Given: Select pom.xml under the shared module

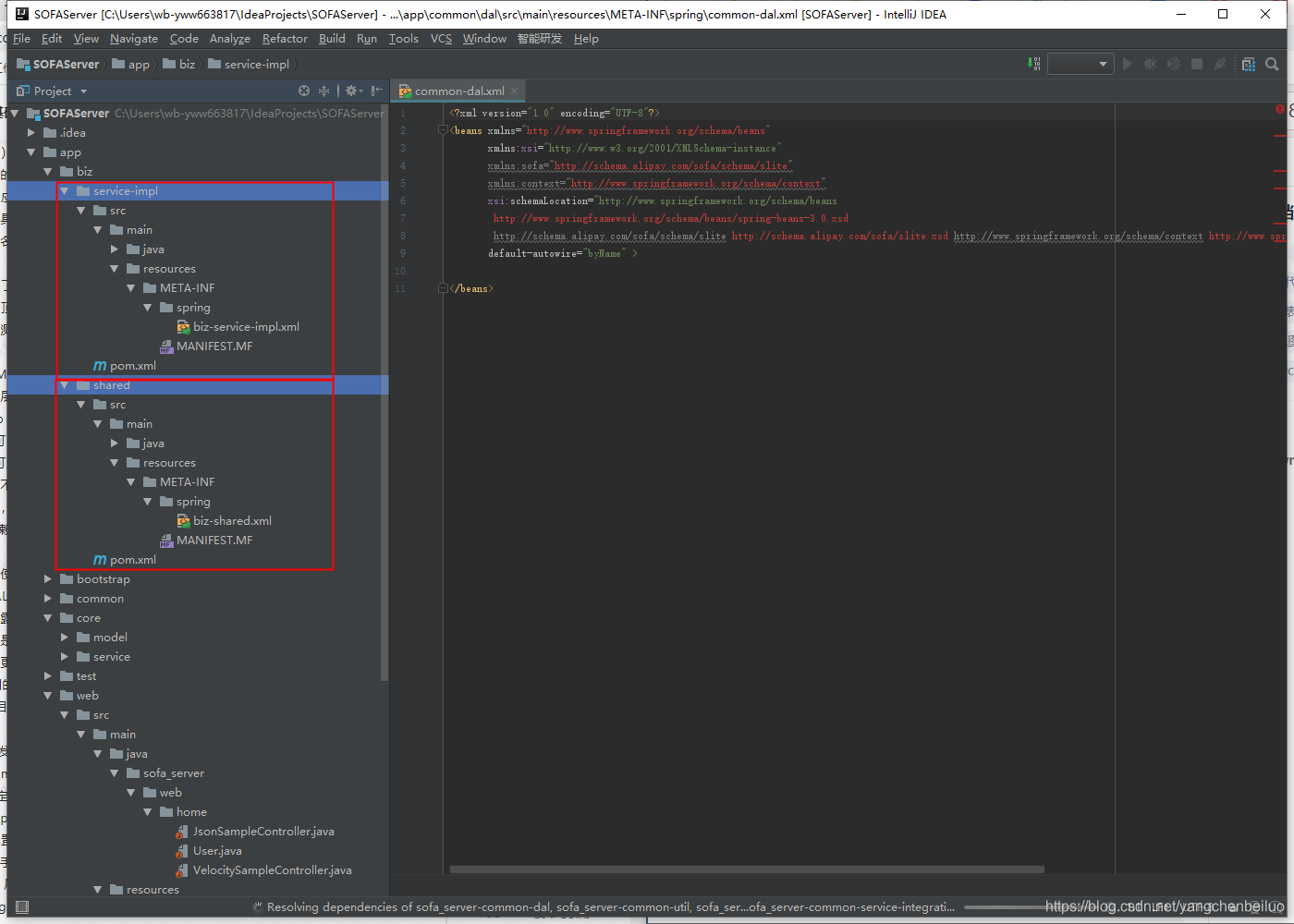Looking at the screenshot, I should (x=125, y=560).
